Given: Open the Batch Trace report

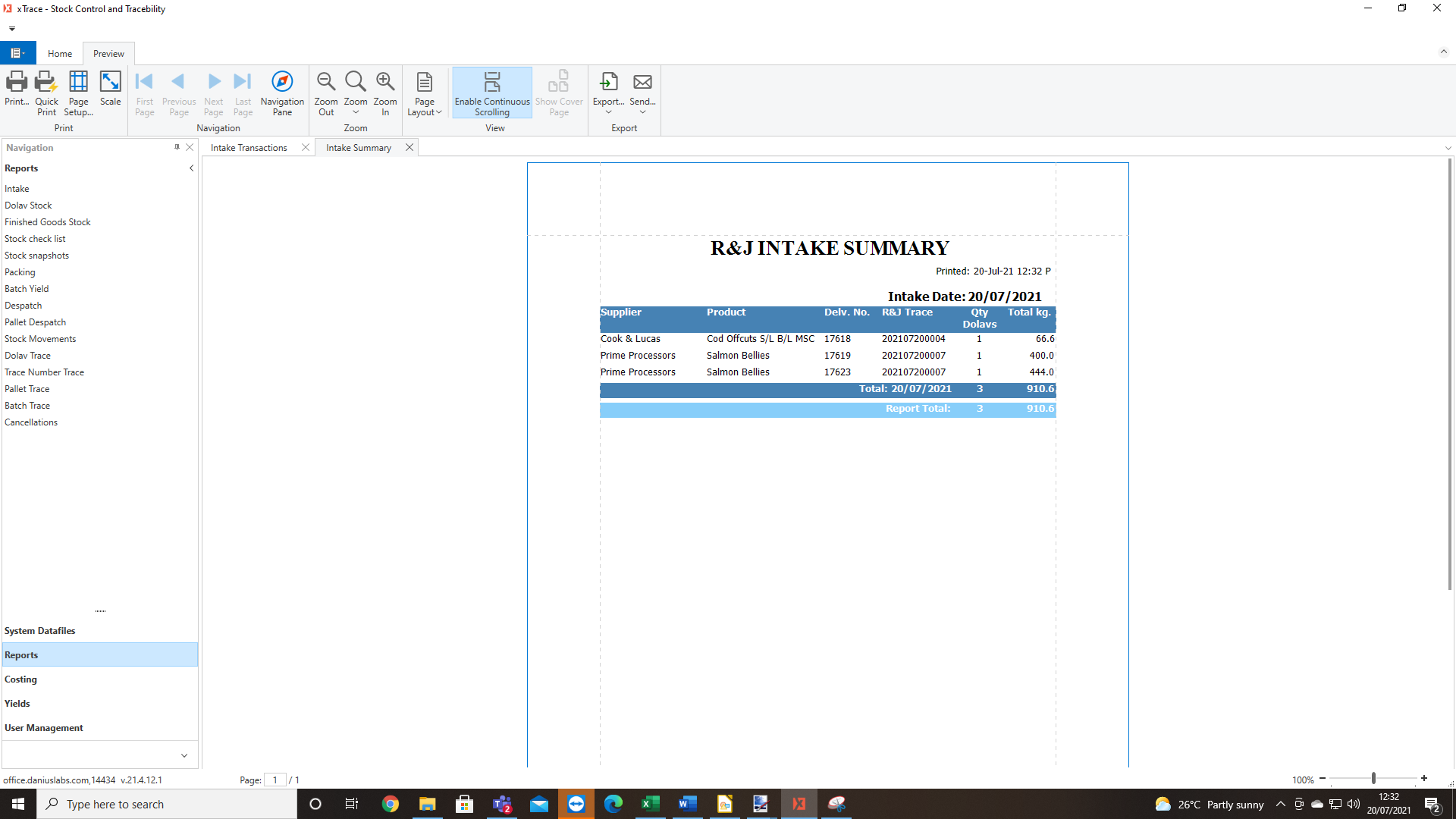Looking at the screenshot, I should [x=28, y=405].
